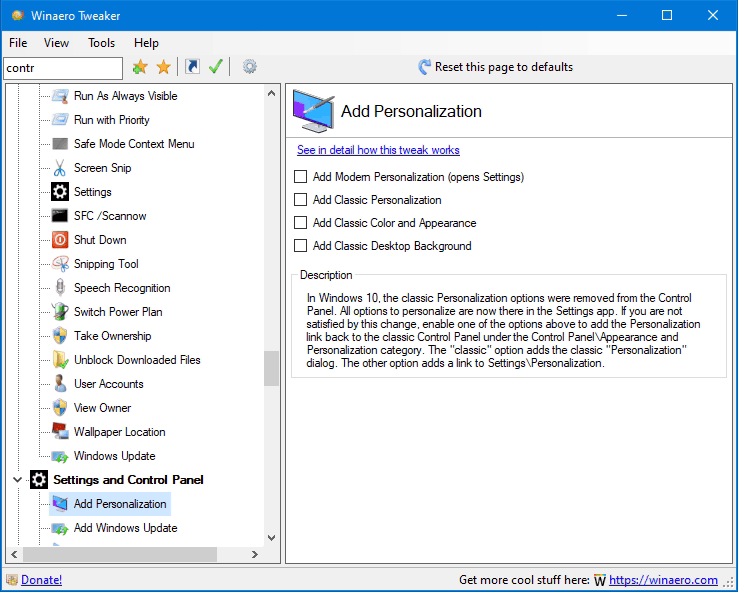Click Reset this page to defaults
This screenshot has height=592, width=738.
[x=495, y=67]
